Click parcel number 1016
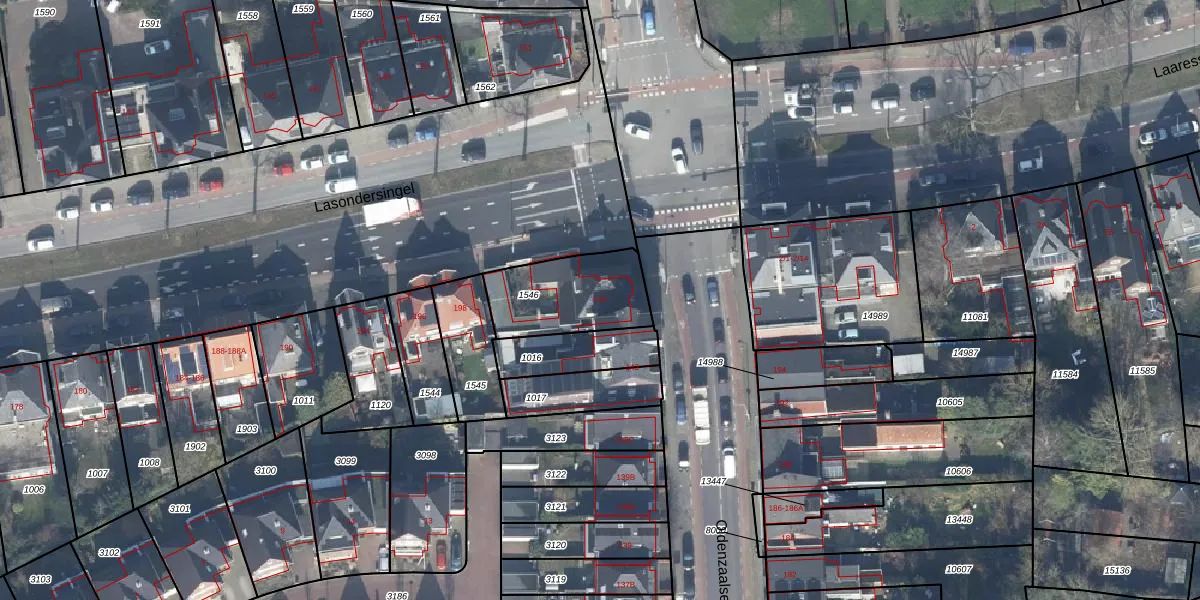 532,357
